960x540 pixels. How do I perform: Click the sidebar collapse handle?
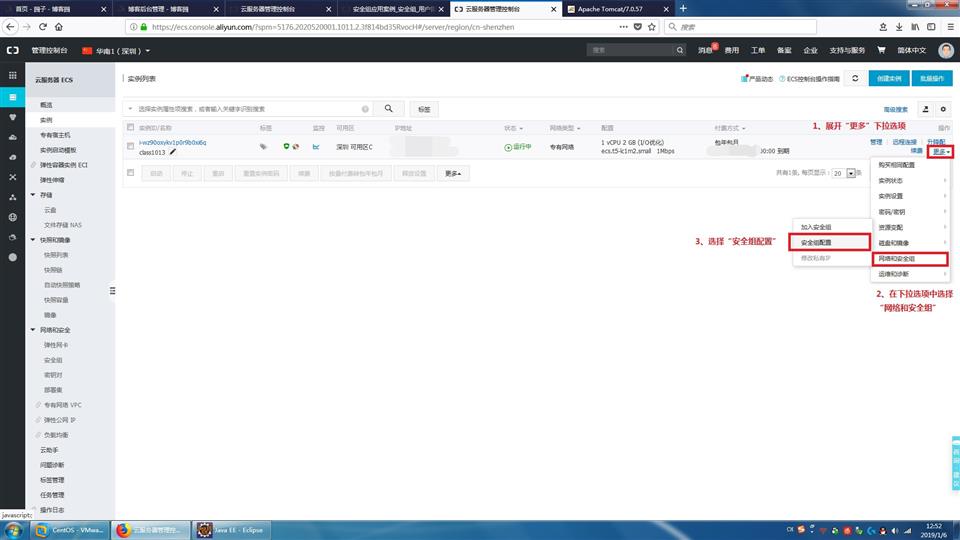[x=113, y=290]
